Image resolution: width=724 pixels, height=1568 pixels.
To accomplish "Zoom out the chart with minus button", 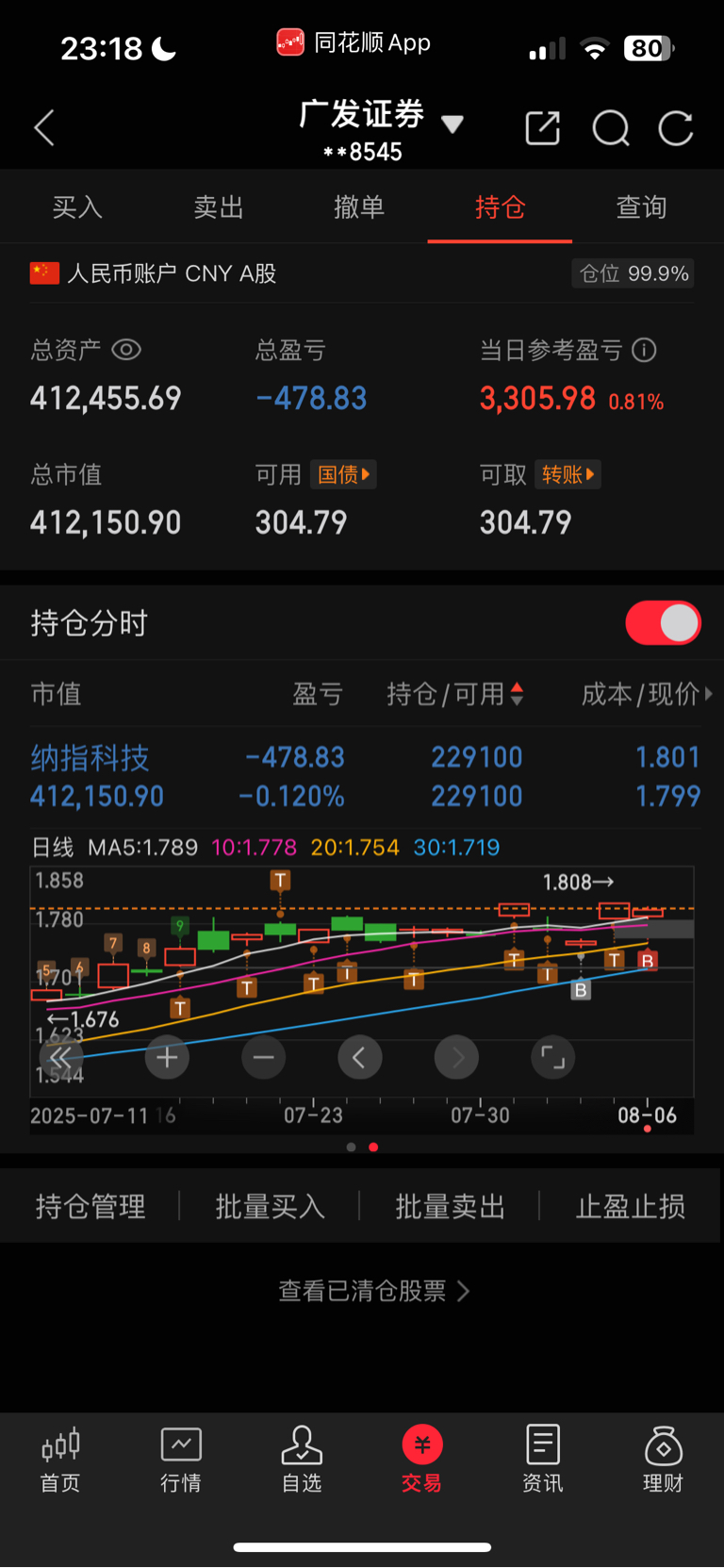I will [264, 1057].
